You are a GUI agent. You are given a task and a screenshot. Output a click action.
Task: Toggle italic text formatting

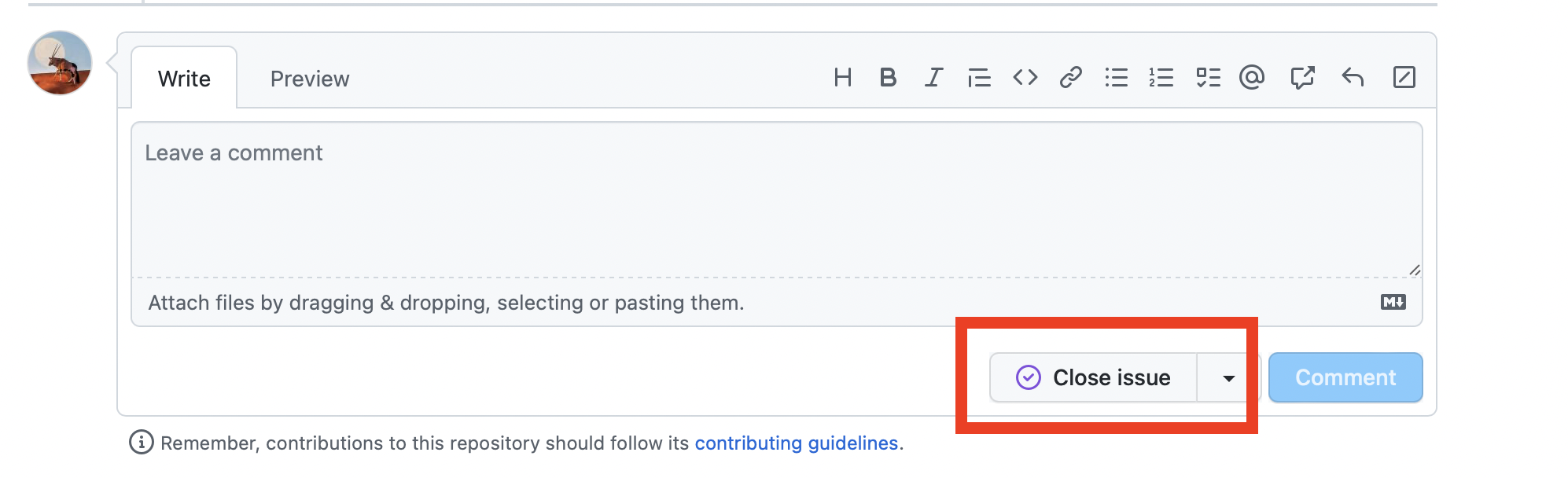[x=933, y=77]
